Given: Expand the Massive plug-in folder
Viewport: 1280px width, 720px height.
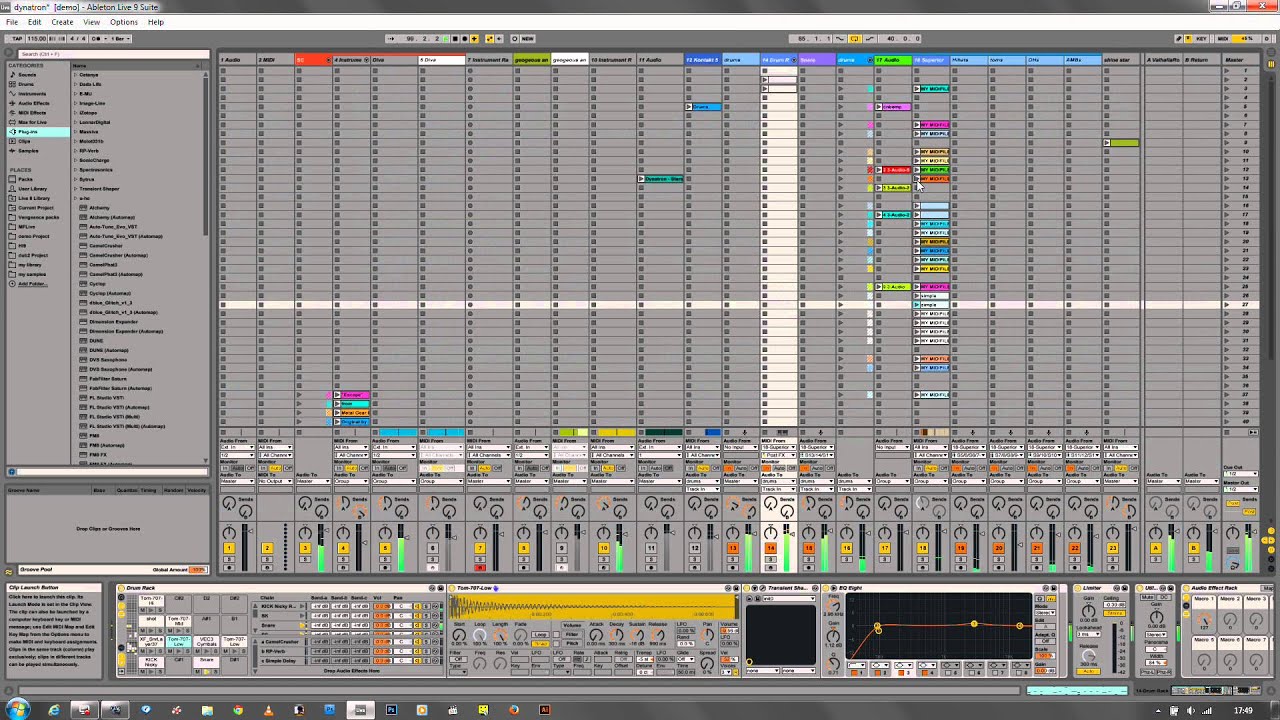Looking at the screenshot, I should click(x=76, y=132).
